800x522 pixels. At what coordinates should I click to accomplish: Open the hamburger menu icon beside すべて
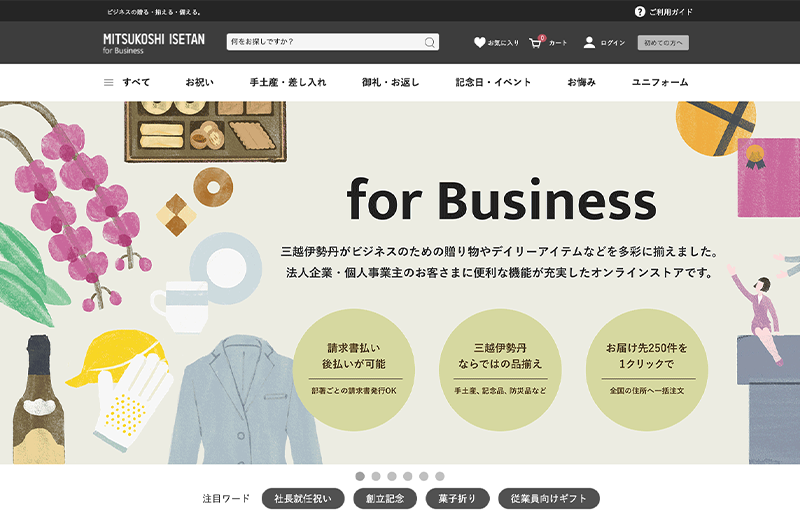tap(109, 83)
